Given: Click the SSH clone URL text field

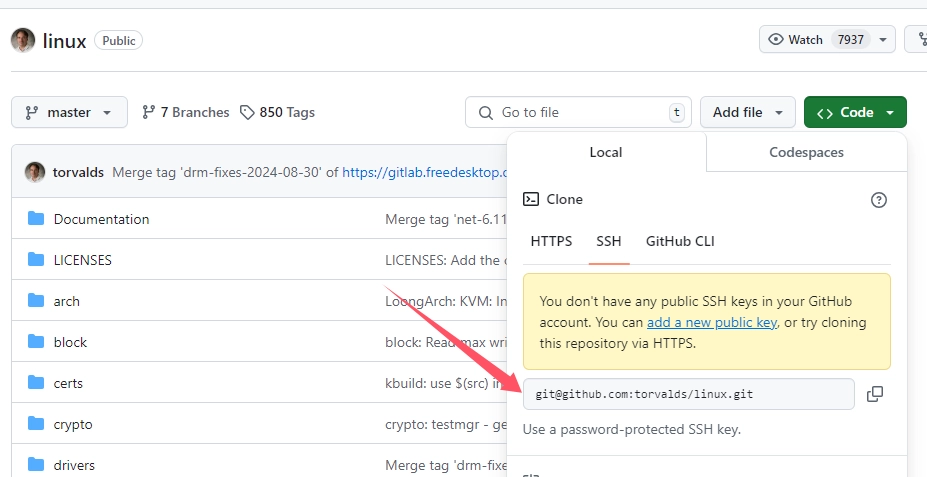Looking at the screenshot, I should (688, 394).
